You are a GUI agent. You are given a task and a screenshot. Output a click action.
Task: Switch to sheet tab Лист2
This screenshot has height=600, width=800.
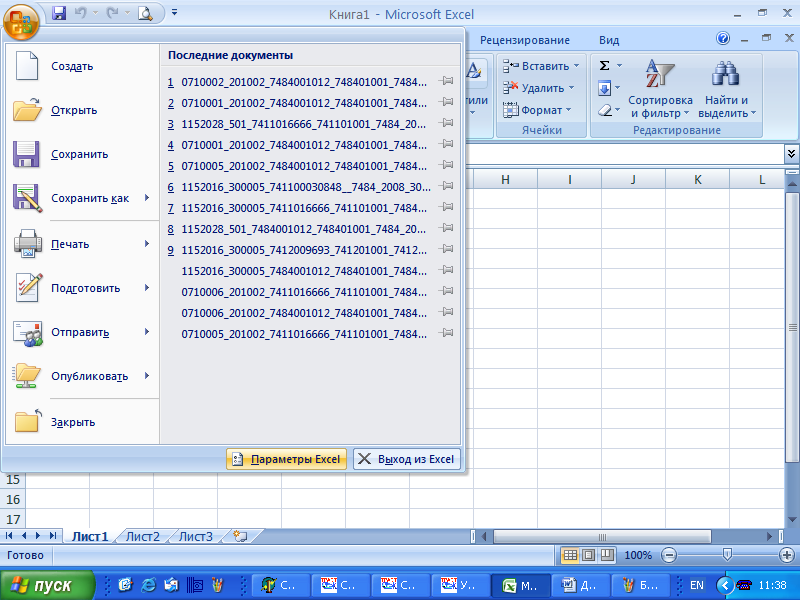pos(142,537)
